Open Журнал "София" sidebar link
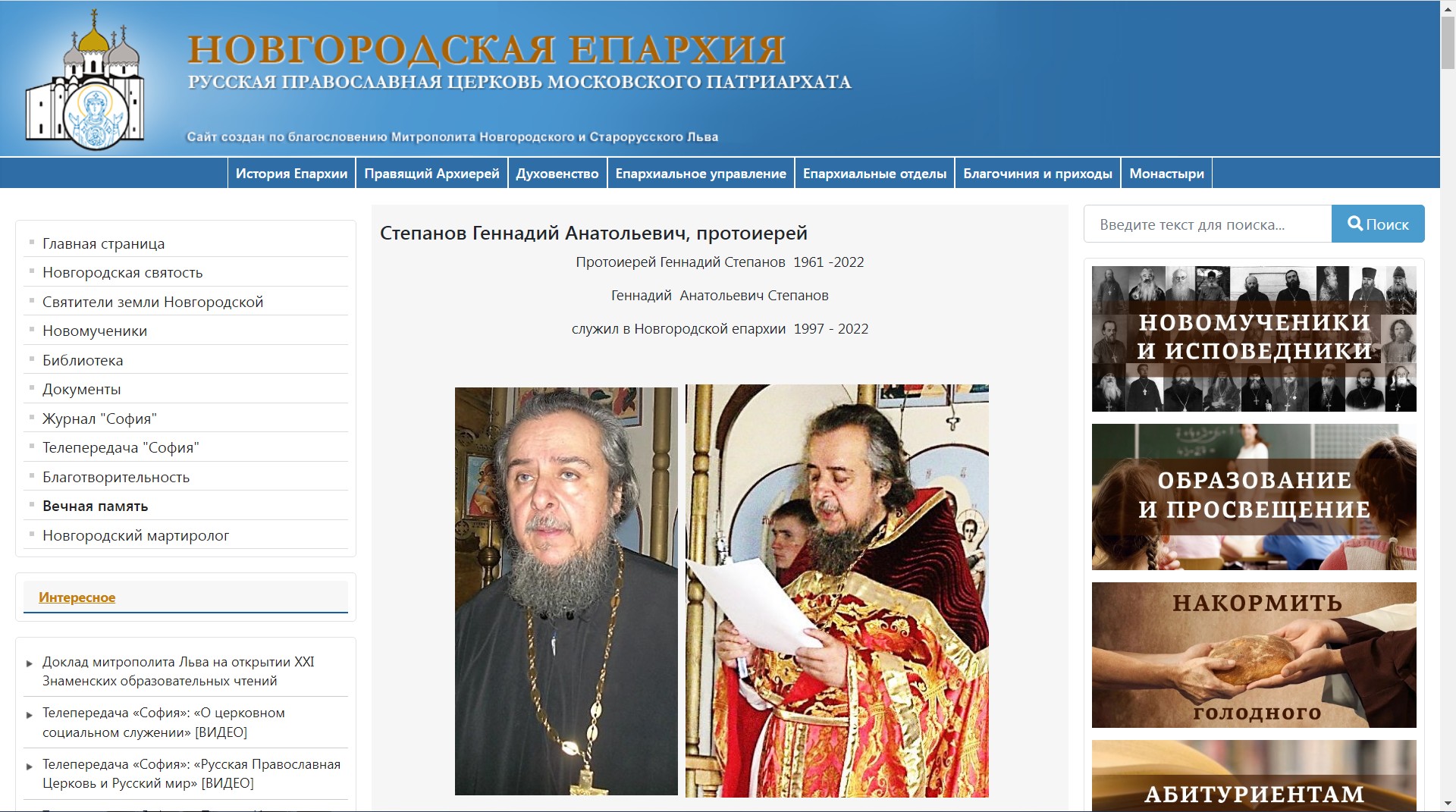The image size is (1456, 812). pyautogui.click(x=99, y=419)
